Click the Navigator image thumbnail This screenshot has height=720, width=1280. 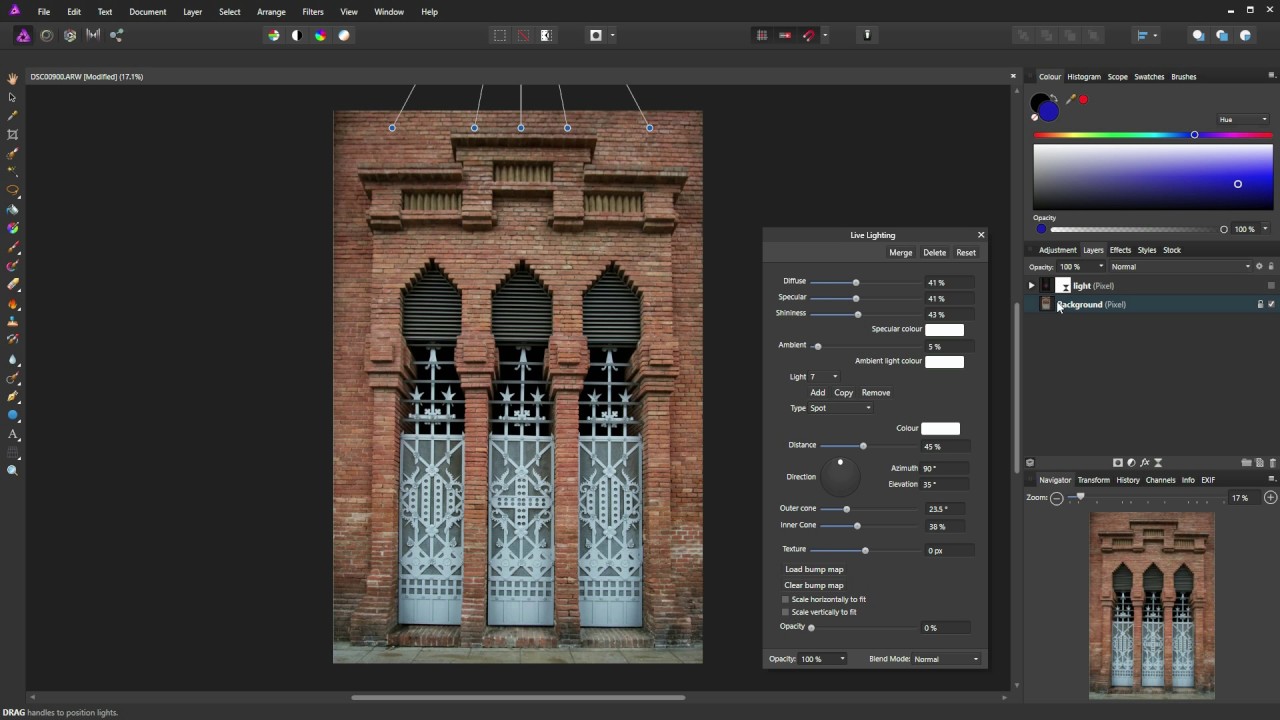[x=1152, y=604]
